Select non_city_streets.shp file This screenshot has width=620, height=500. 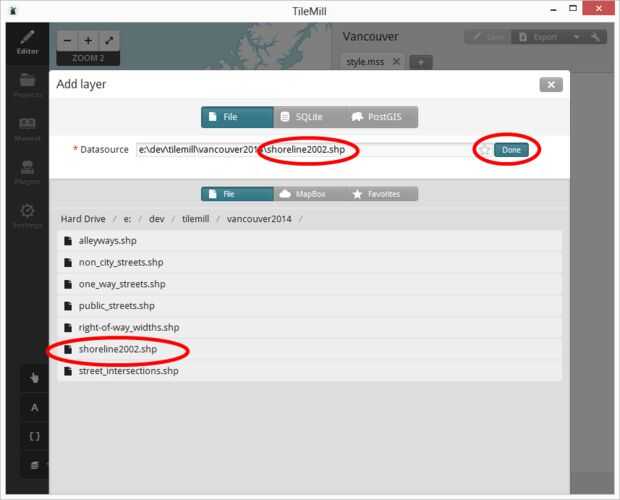click(309, 262)
